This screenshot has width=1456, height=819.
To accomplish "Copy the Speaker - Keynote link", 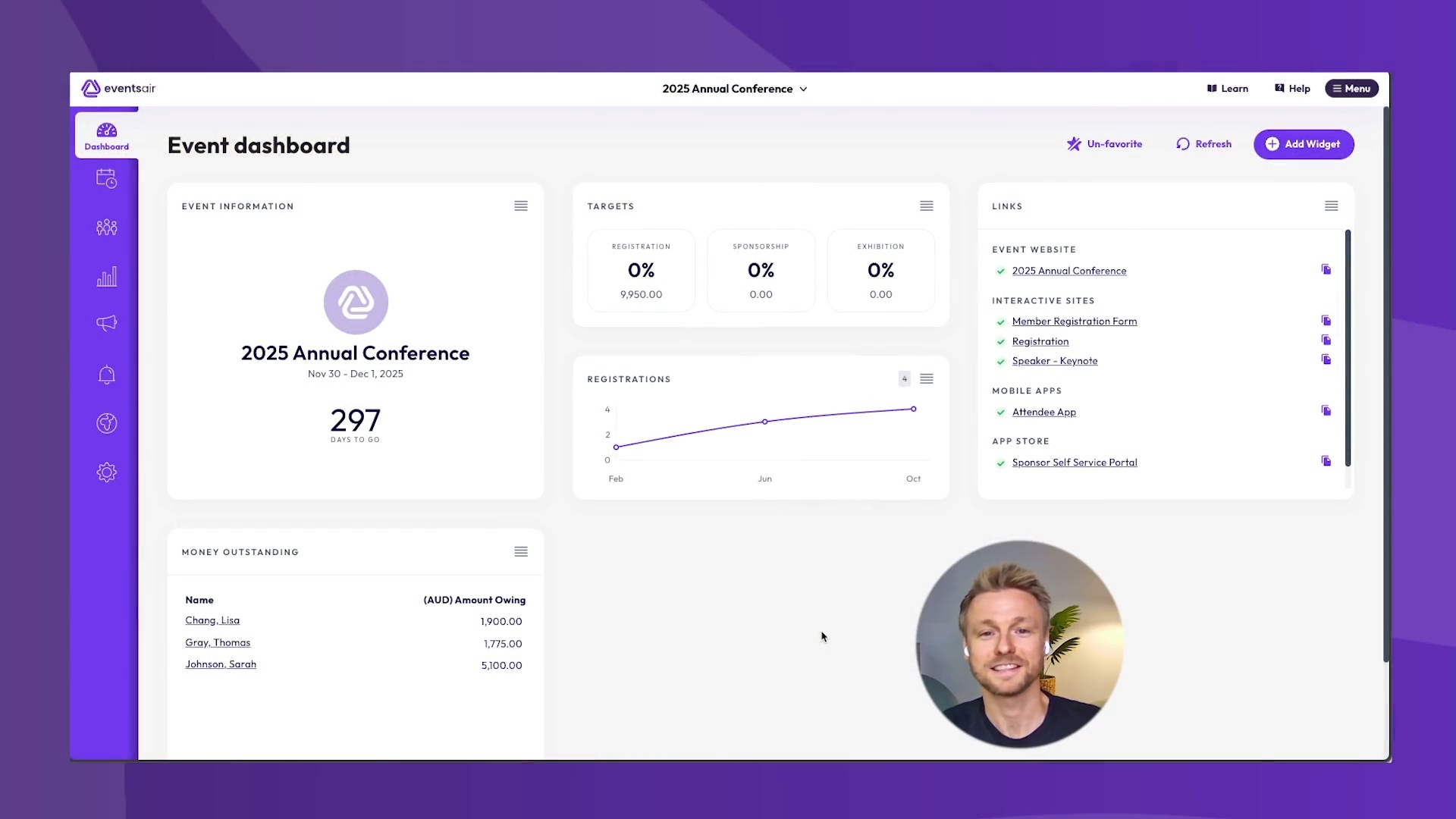I will click(x=1326, y=360).
